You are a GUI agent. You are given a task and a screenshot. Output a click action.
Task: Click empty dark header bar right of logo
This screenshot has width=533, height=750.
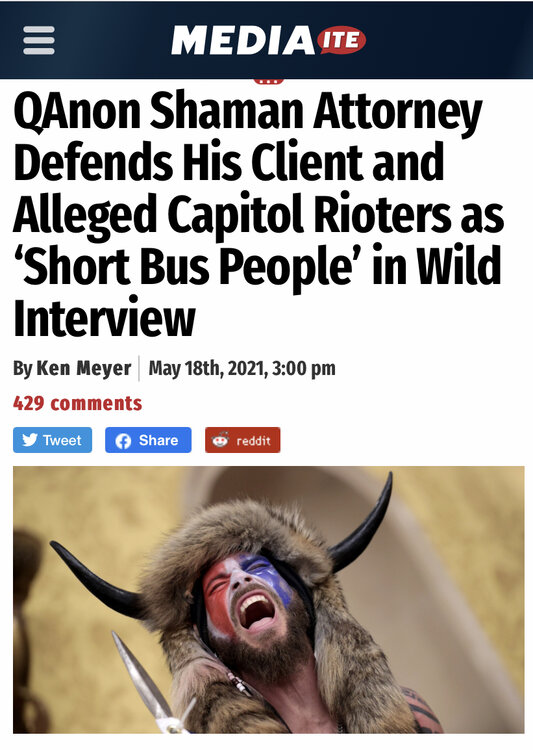point(450,40)
